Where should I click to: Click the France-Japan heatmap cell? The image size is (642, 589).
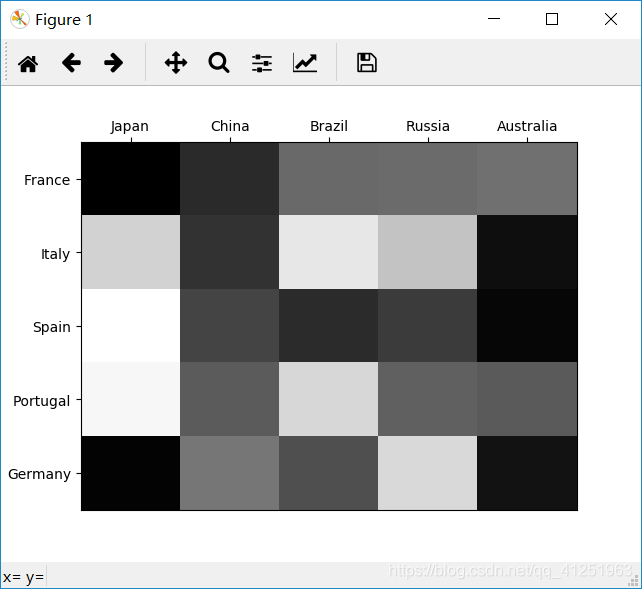pyautogui.click(x=131, y=179)
